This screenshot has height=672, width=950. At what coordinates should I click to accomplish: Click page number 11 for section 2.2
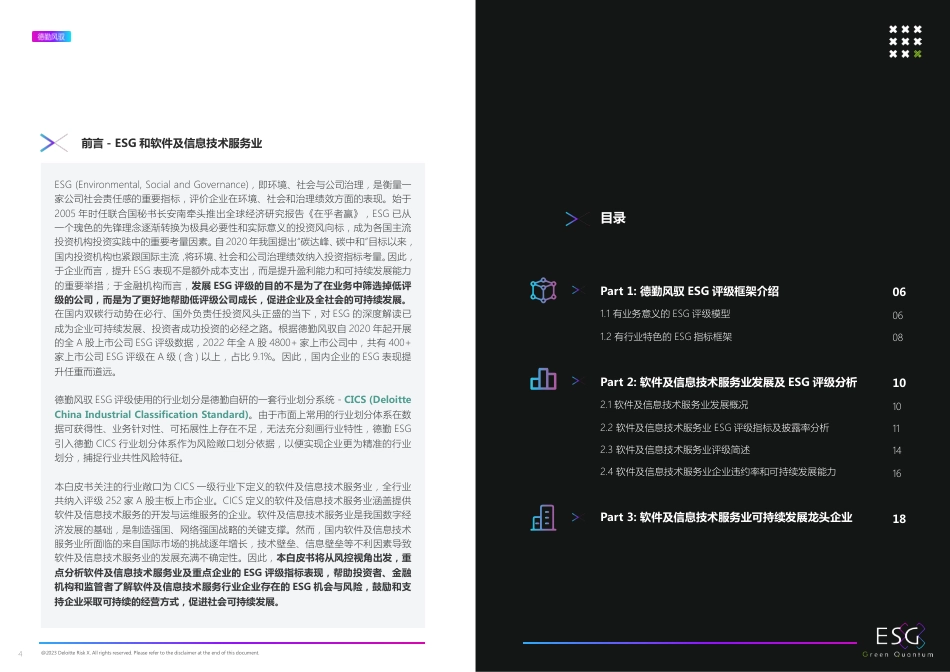coord(897,428)
